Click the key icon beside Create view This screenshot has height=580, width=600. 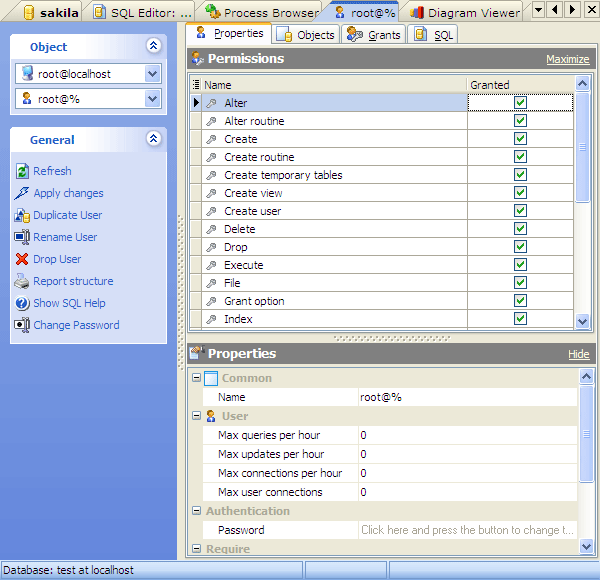tap(211, 193)
